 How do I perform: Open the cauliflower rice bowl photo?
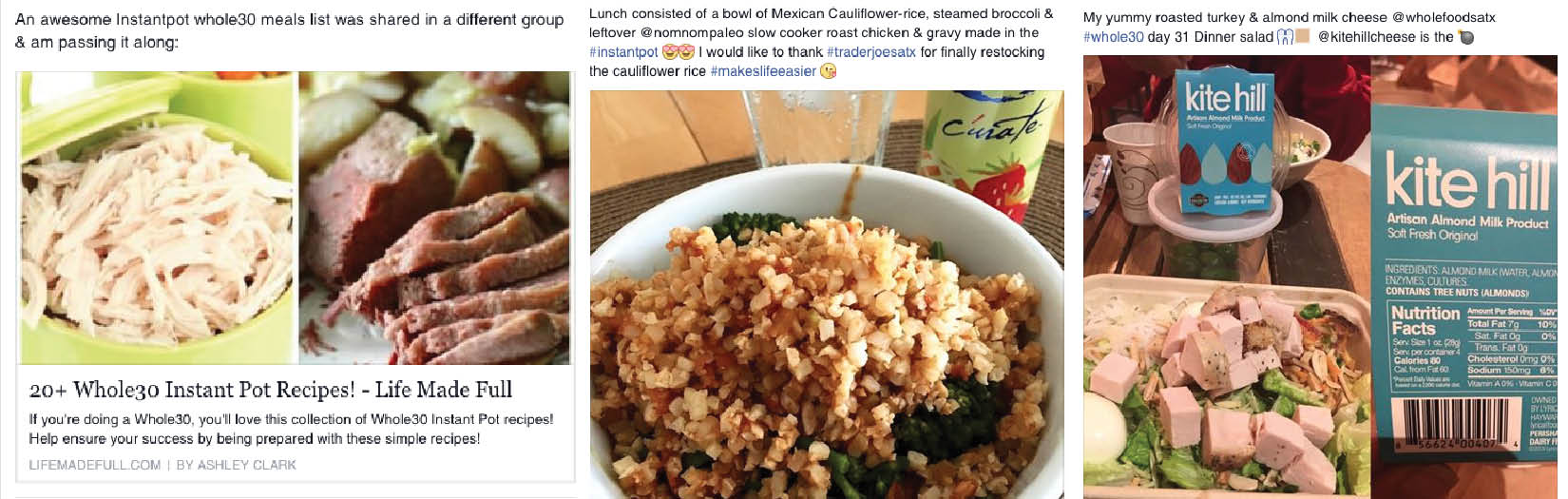827,294
